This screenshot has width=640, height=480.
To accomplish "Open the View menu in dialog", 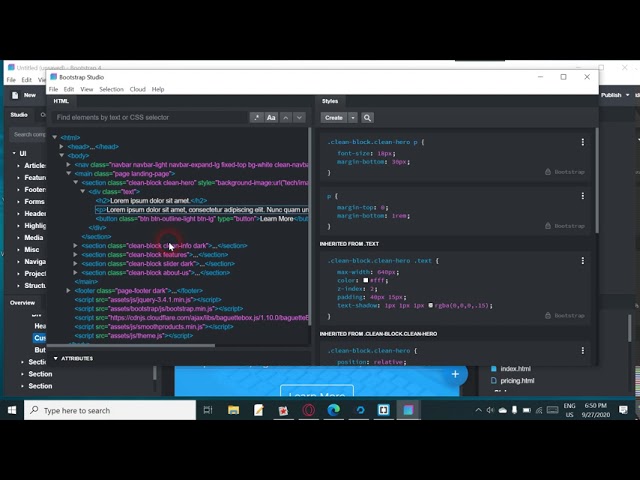I will 87,89.
